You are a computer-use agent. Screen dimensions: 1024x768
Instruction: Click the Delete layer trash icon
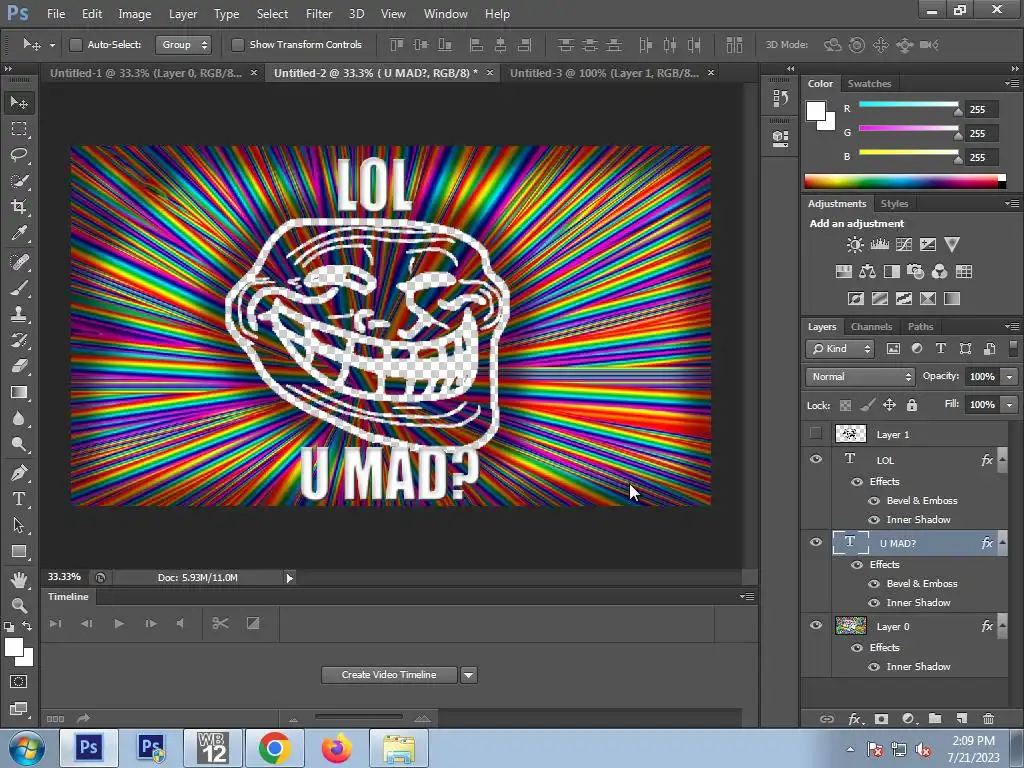(x=988, y=719)
